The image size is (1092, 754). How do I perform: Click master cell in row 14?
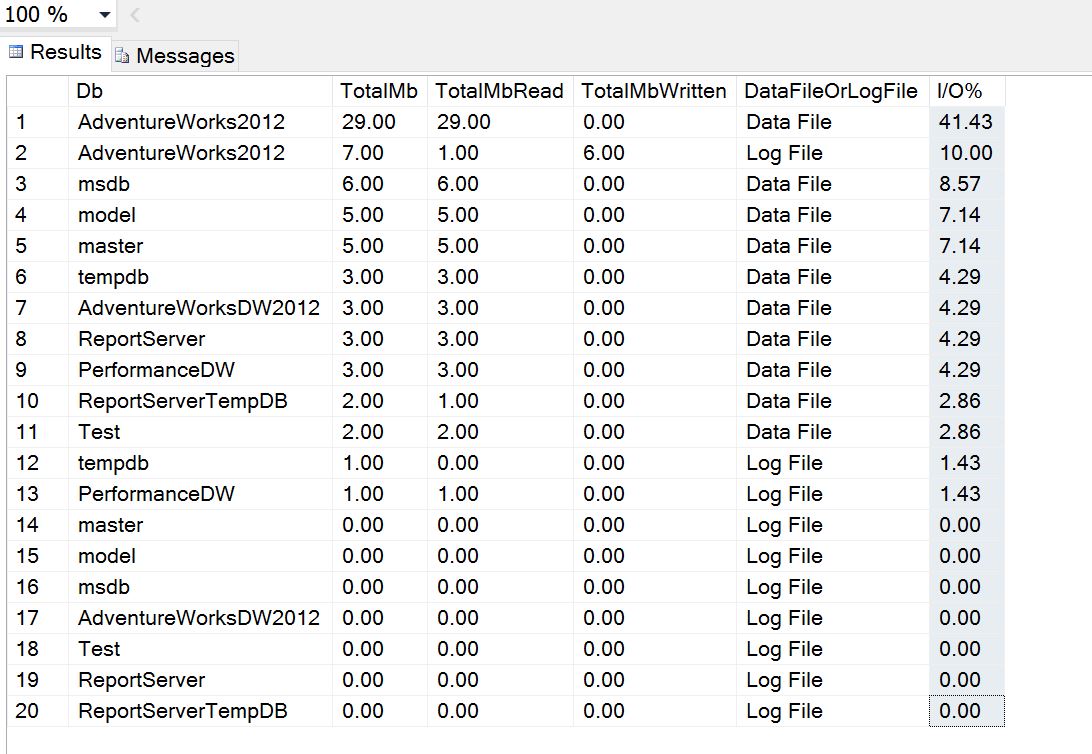point(201,525)
